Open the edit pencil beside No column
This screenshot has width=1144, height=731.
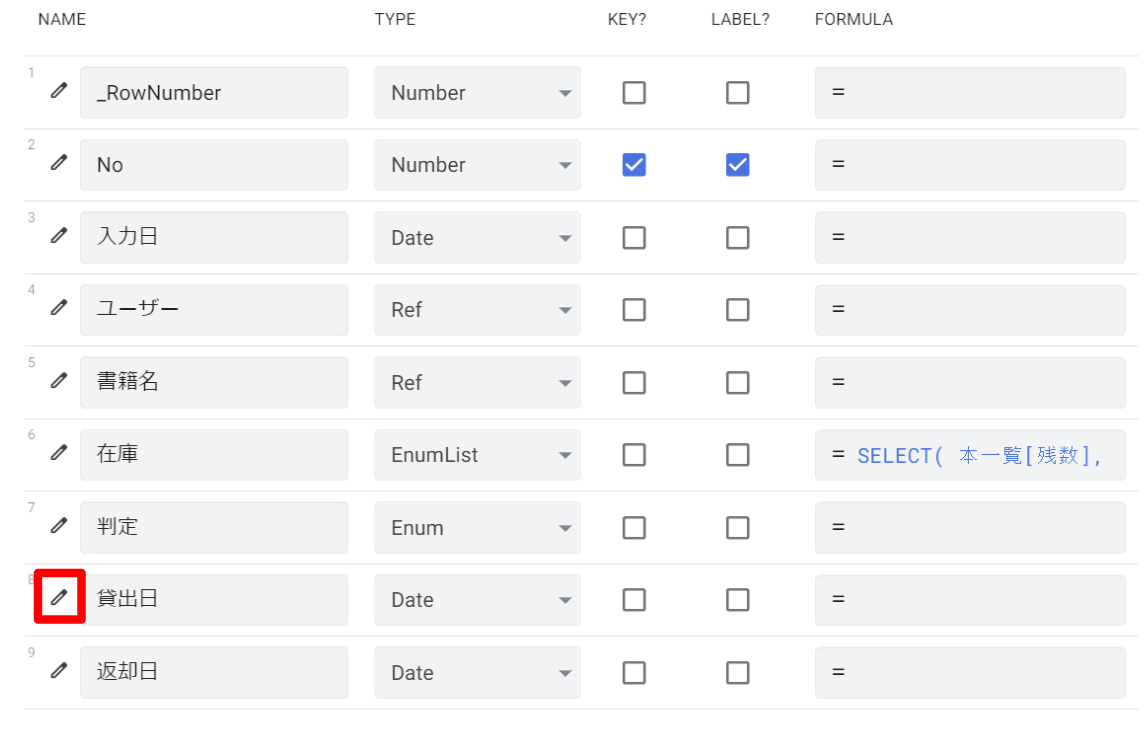(x=59, y=163)
